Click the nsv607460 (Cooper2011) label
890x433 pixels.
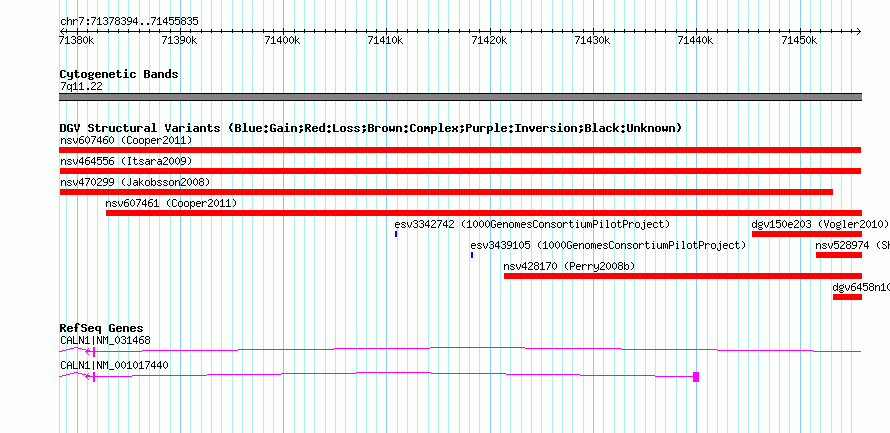pos(126,140)
